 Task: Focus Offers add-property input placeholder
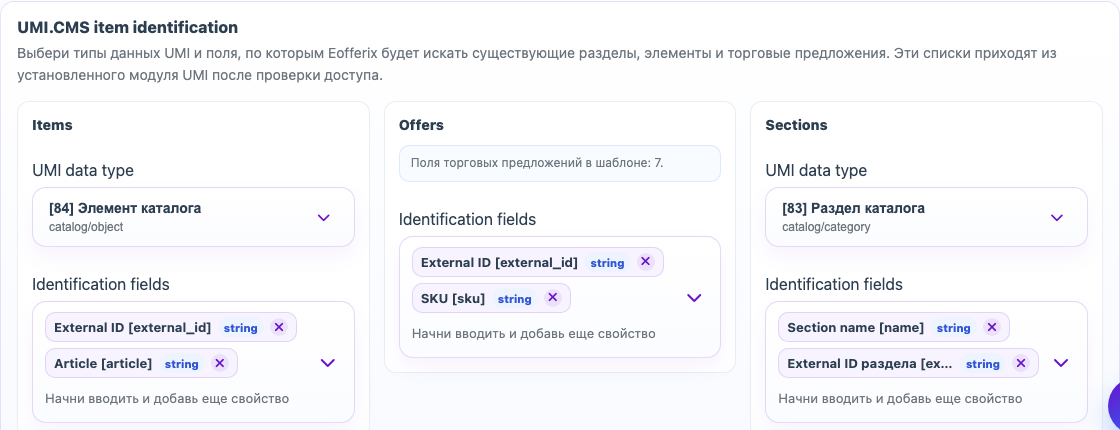[x=534, y=334]
